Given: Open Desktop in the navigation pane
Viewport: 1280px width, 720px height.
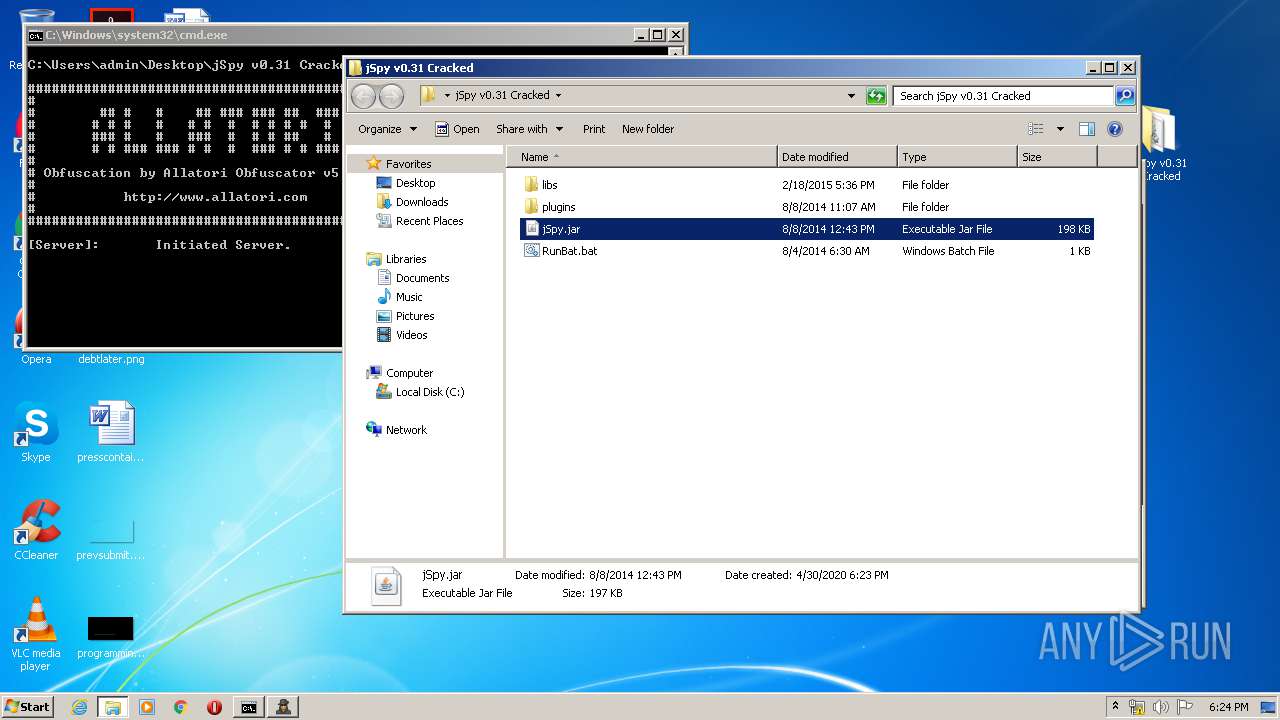Looking at the screenshot, I should click(x=415, y=183).
